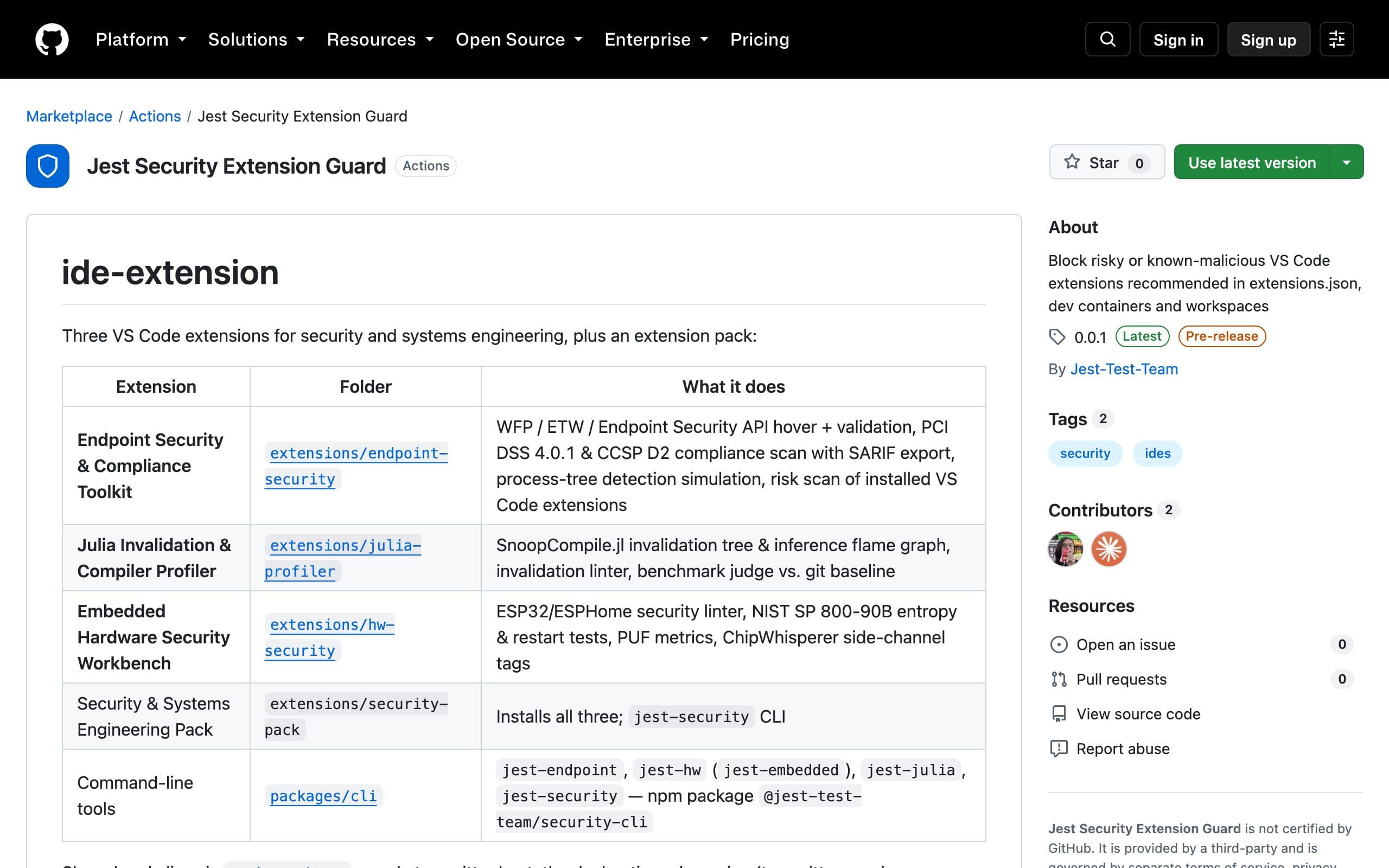Click the GitHub Octocat logo

coord(52,39)
